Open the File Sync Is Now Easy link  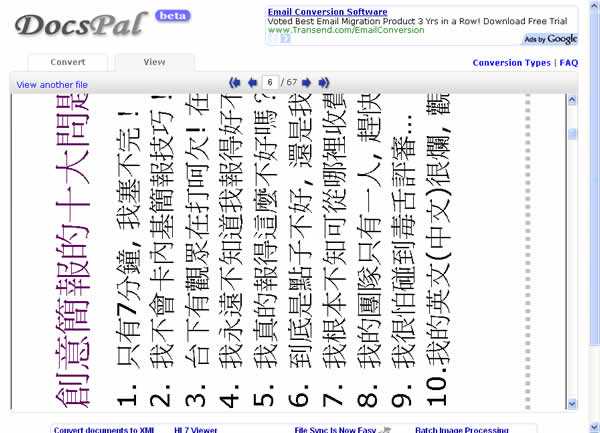[335, 430]
